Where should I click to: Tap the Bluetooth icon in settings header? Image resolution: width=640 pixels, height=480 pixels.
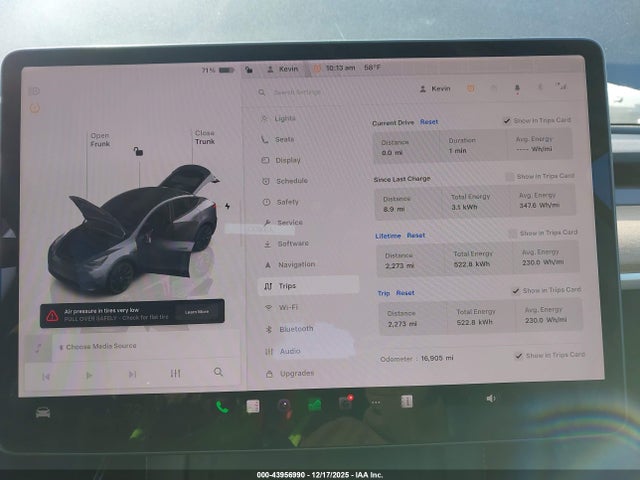pos(540,87)
